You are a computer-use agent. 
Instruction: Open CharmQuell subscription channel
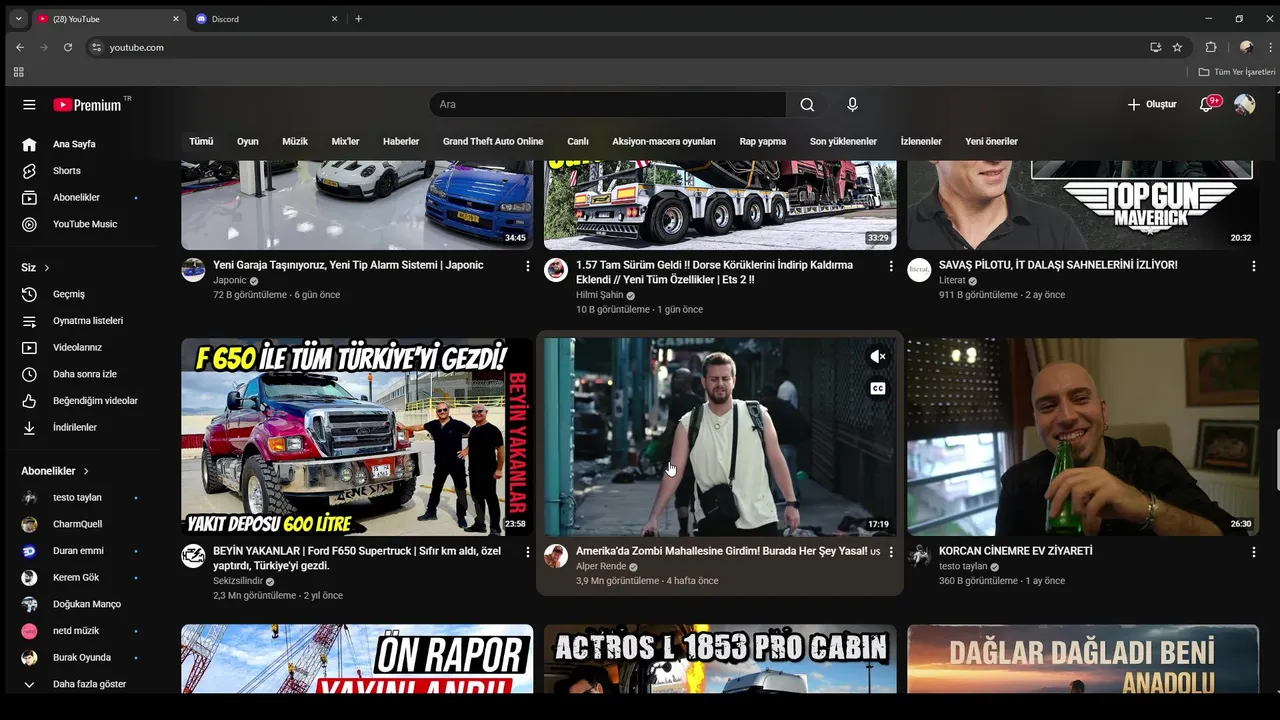coord(80,524)
